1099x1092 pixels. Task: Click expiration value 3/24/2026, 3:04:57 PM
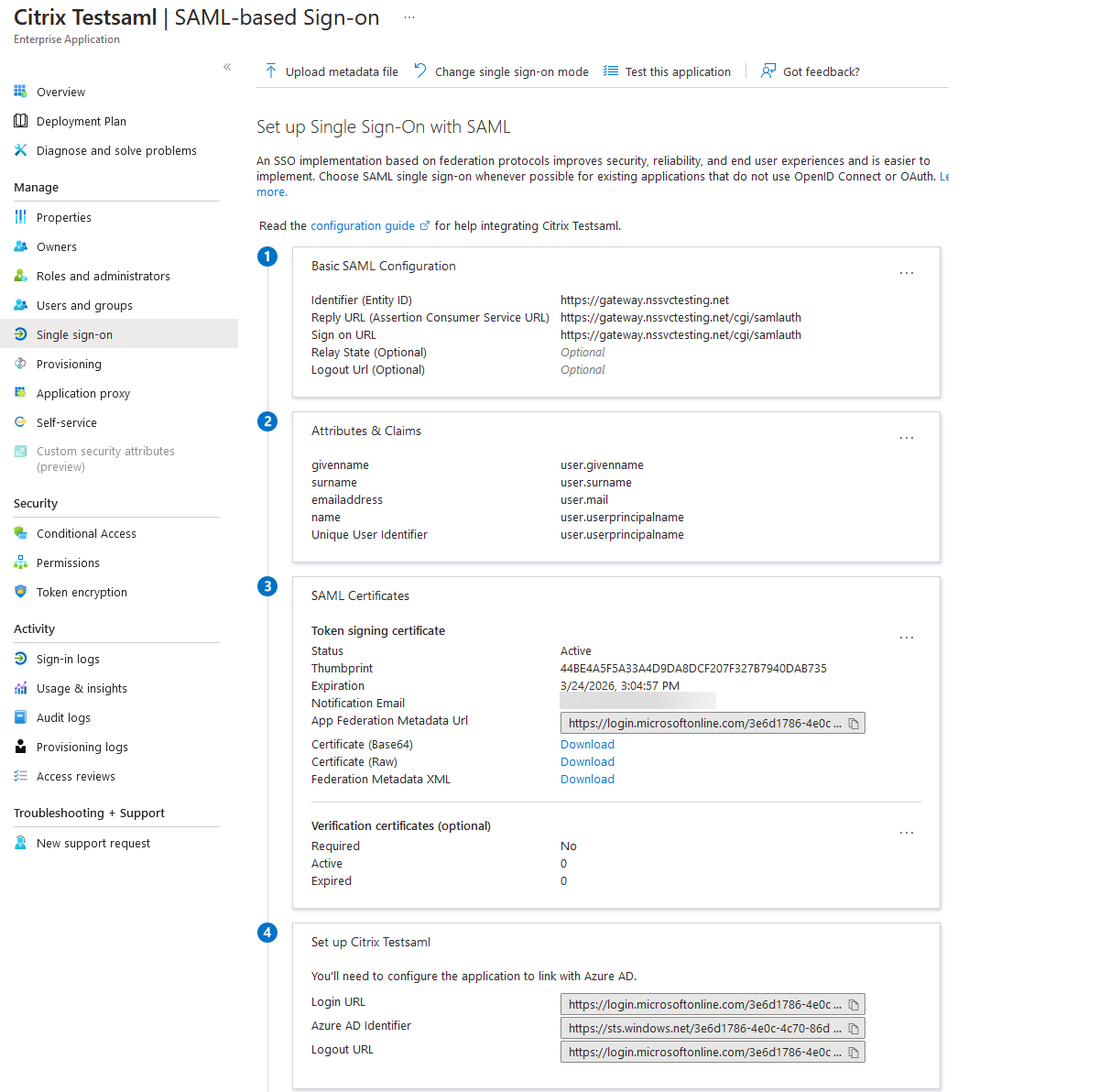pyautogui.click(x=620, y=686)
